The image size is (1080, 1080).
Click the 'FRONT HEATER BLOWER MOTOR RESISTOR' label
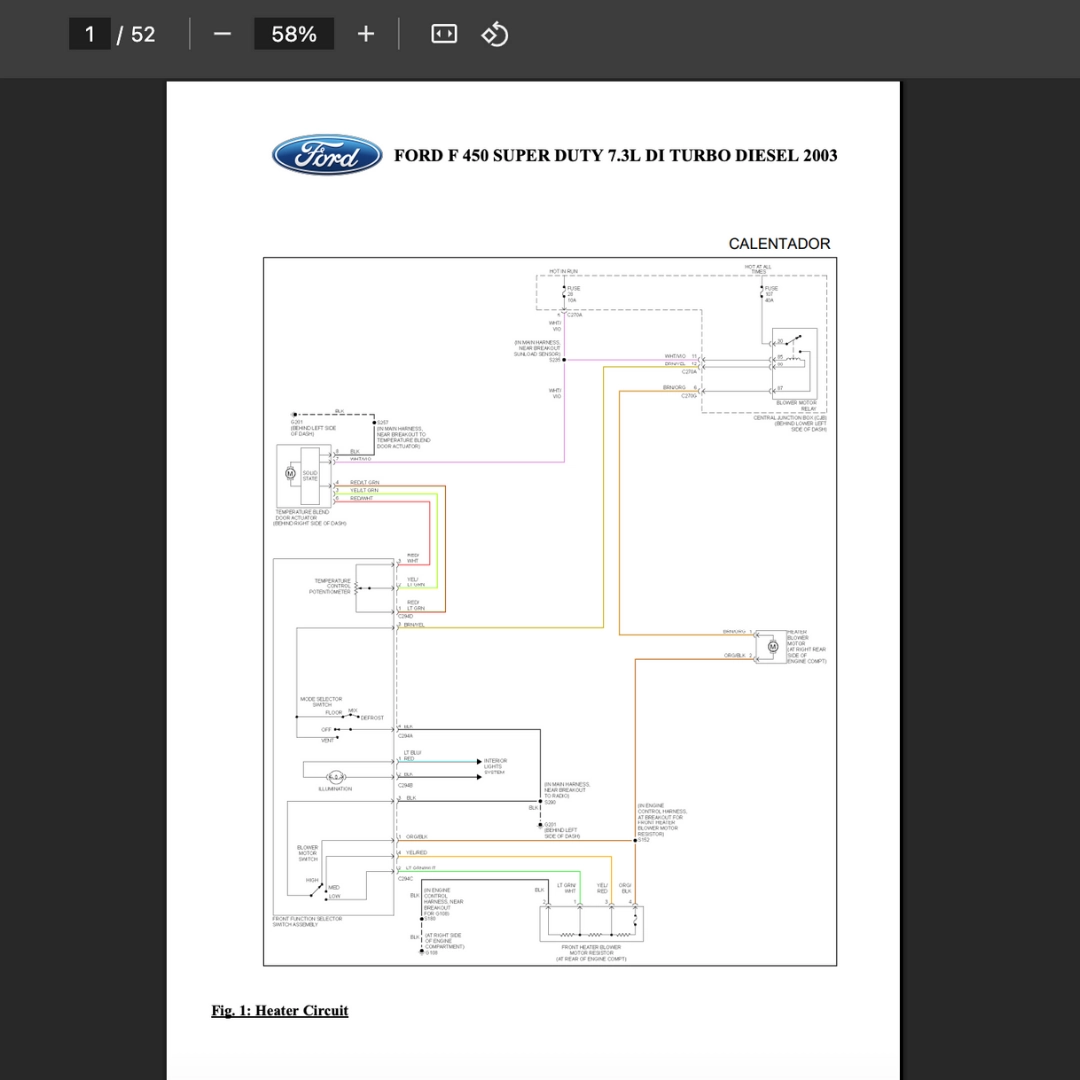pyautogui.click(x=591, y=950)
